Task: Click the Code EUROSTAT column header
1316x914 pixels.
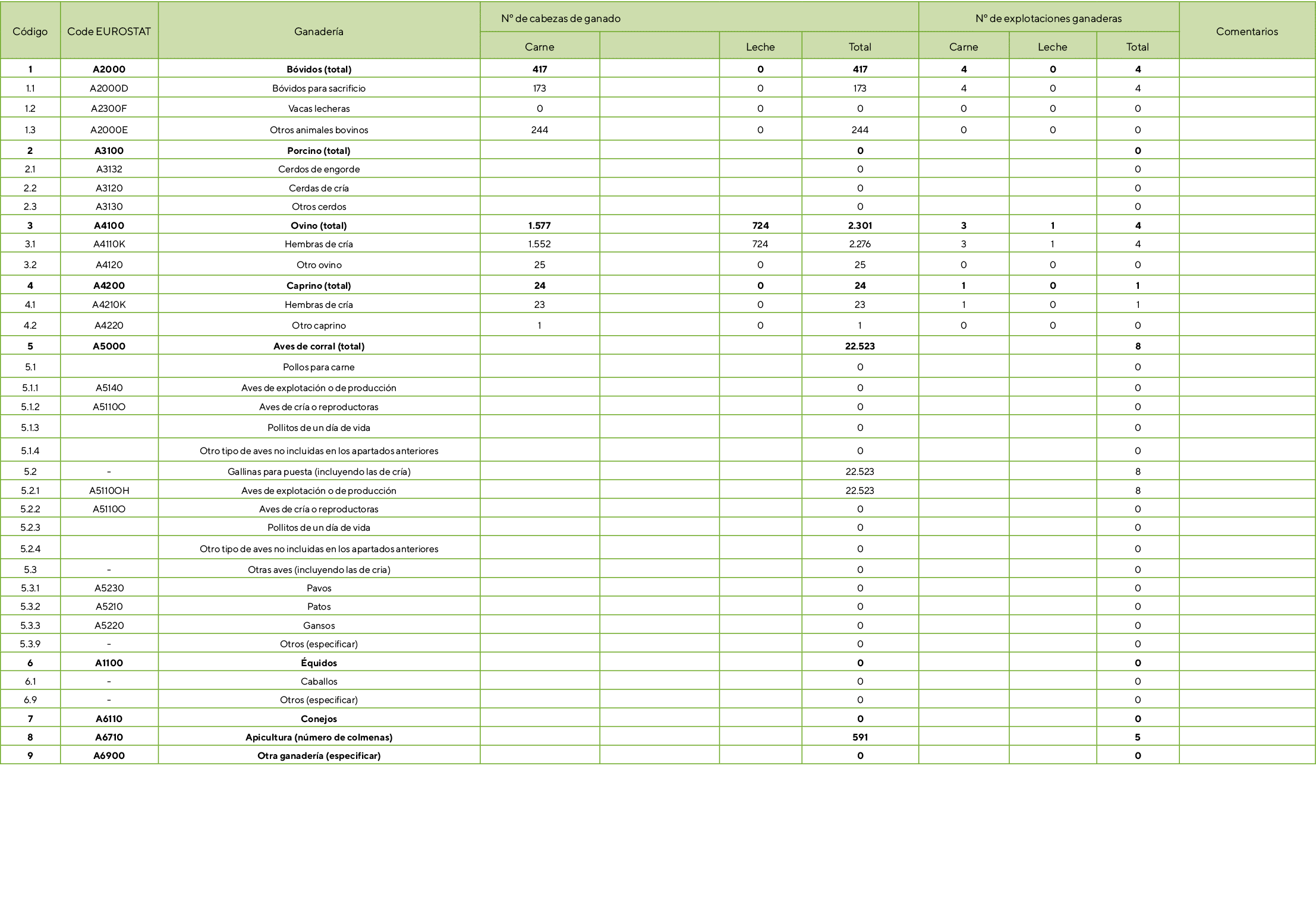Action: (x=109, y=31)
